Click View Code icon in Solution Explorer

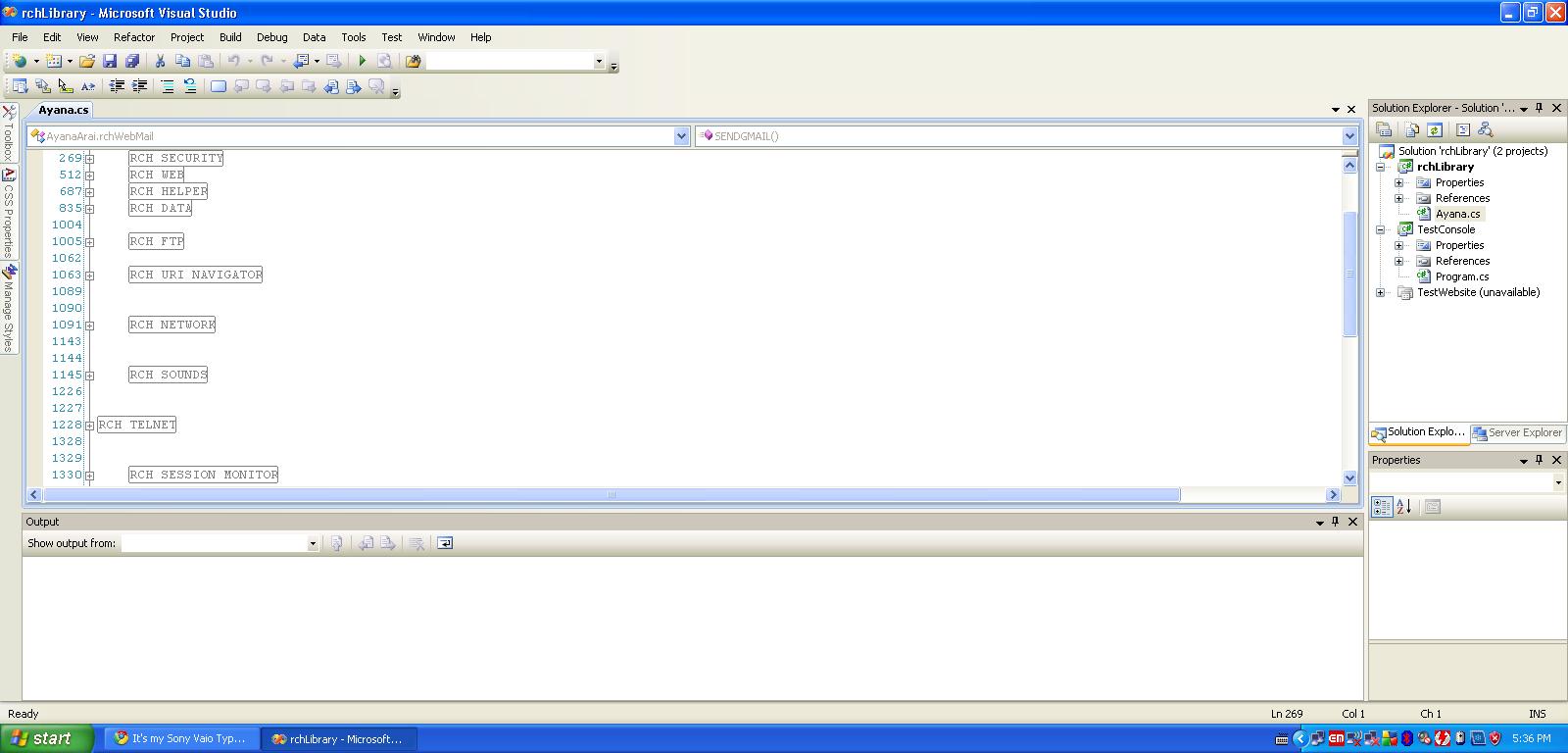(1463, 129)
